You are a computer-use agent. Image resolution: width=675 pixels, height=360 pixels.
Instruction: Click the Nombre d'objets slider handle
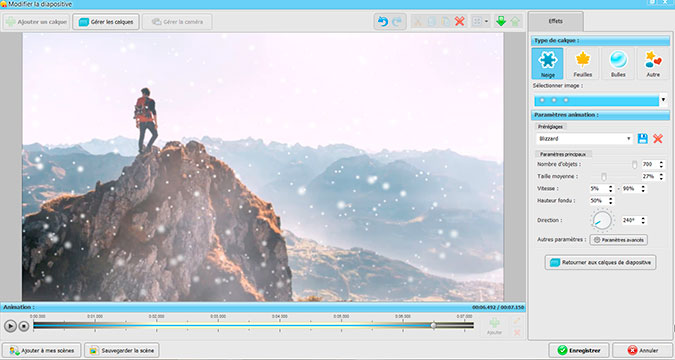tap(634, 164)
